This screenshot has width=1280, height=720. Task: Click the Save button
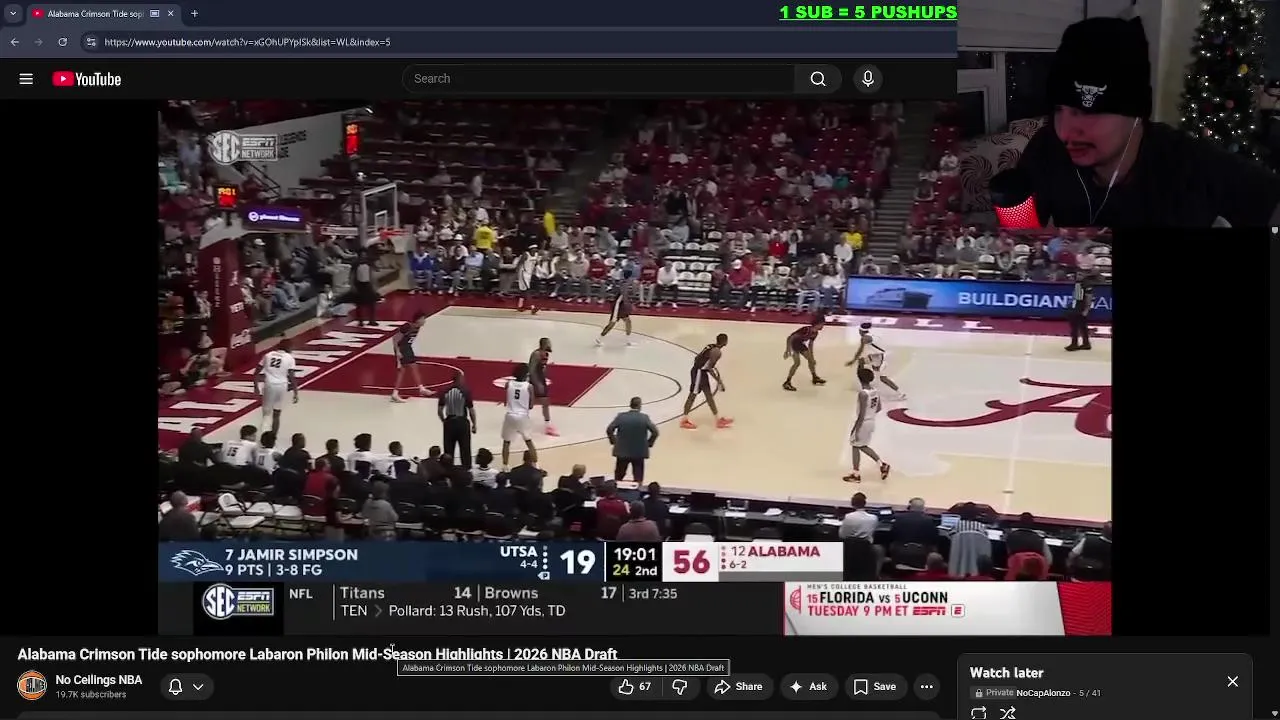coord(874,686)
